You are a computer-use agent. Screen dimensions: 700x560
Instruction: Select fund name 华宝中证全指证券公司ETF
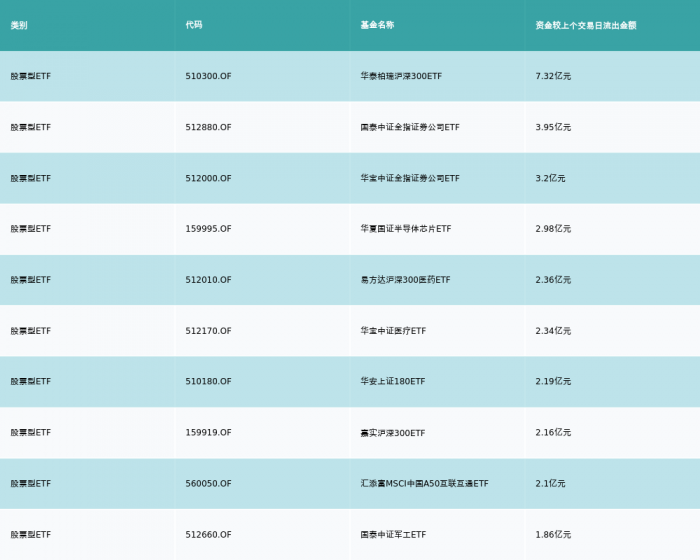pos(410,178)
